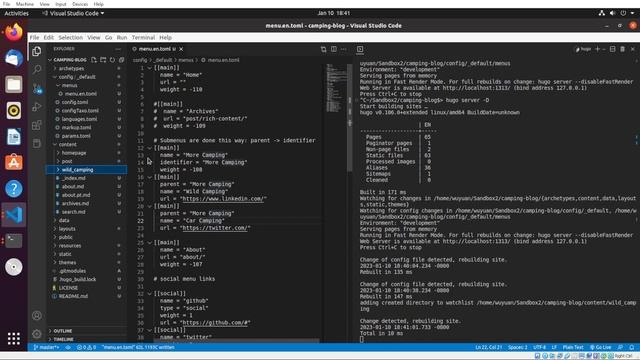Viewport: 640px width, 360px height.
Task: Open config.toml in Explorer
Action: click(x=75, y=102)
